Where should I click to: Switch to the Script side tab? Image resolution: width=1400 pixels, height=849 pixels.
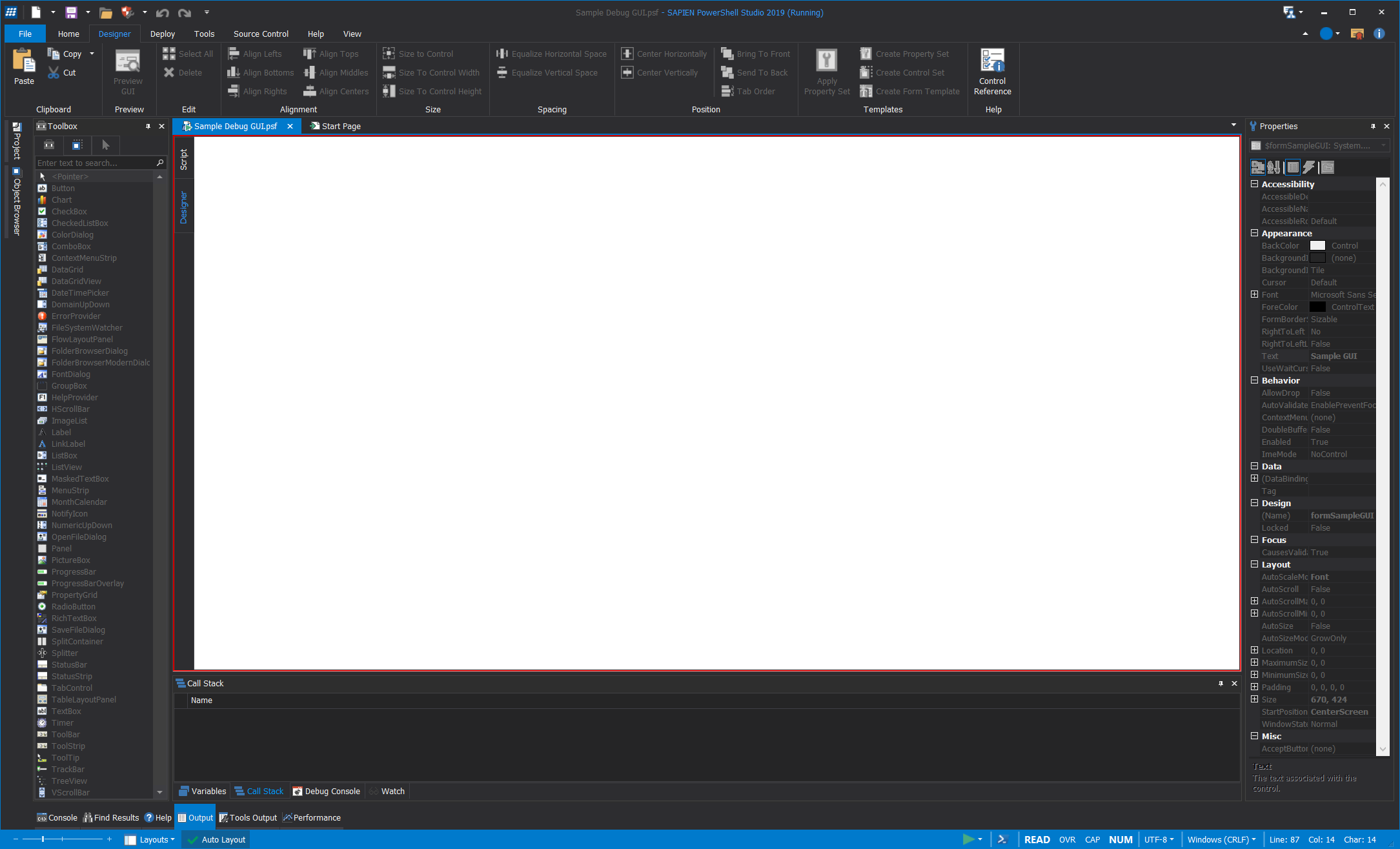click(x=183, y=159)
